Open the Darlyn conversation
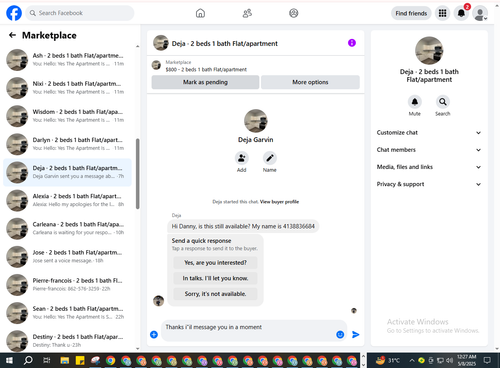 [67, 144]
